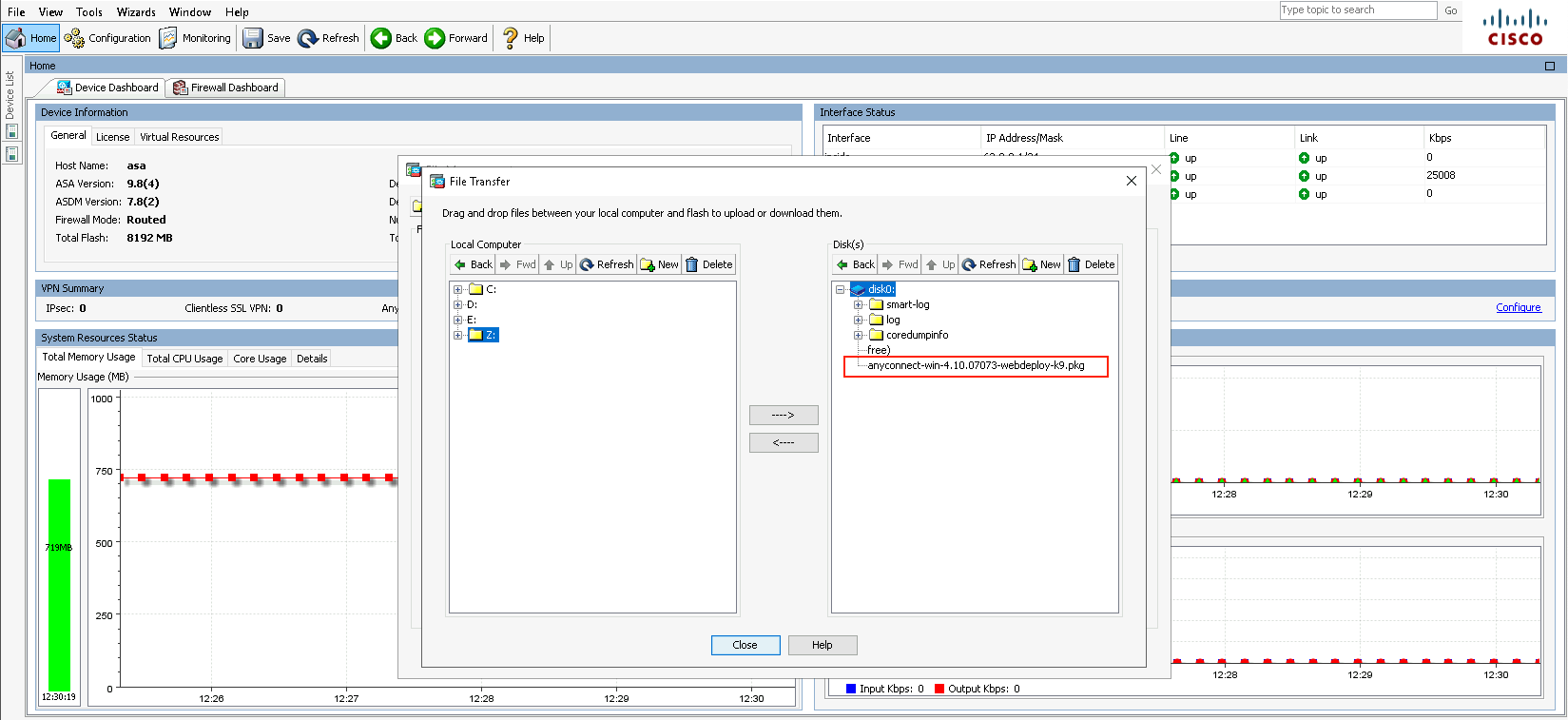Click the Help question mark icon
This screenshot has width=1568, height=720.
[511, 38]
